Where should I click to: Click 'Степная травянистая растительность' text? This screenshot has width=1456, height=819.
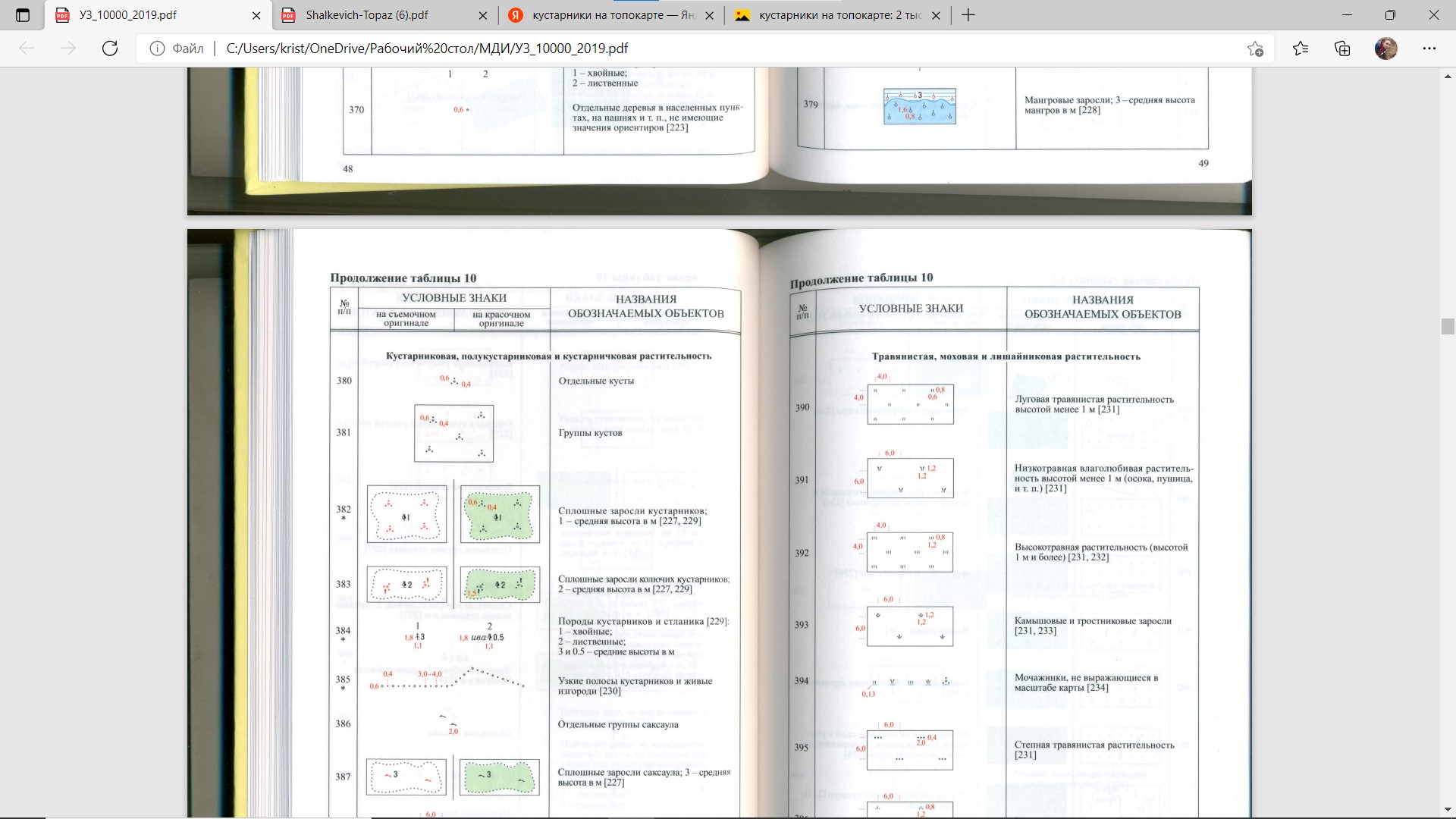(1094, 749)
